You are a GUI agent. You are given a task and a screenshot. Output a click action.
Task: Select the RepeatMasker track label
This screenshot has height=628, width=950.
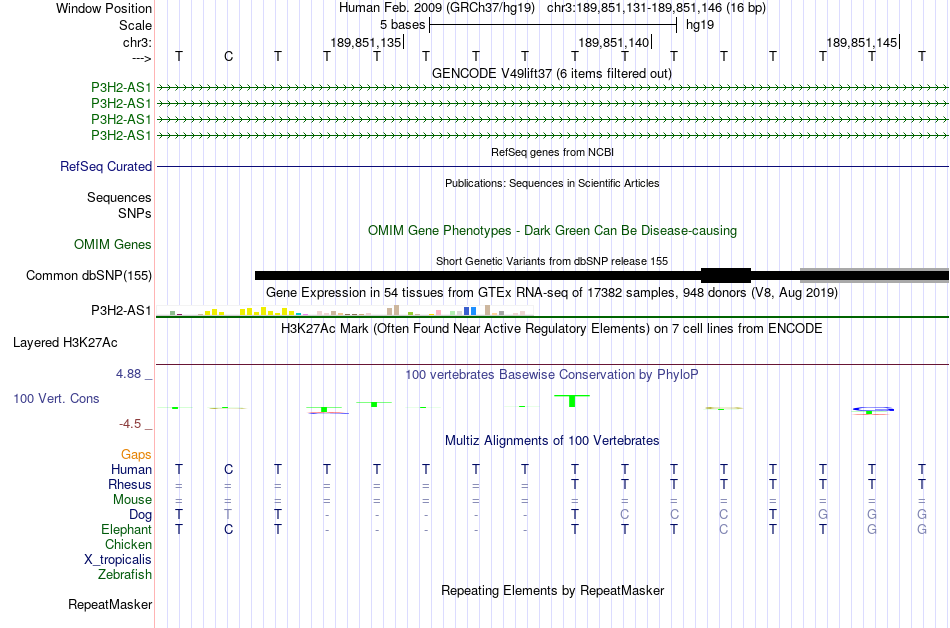[x=110, y=604]
